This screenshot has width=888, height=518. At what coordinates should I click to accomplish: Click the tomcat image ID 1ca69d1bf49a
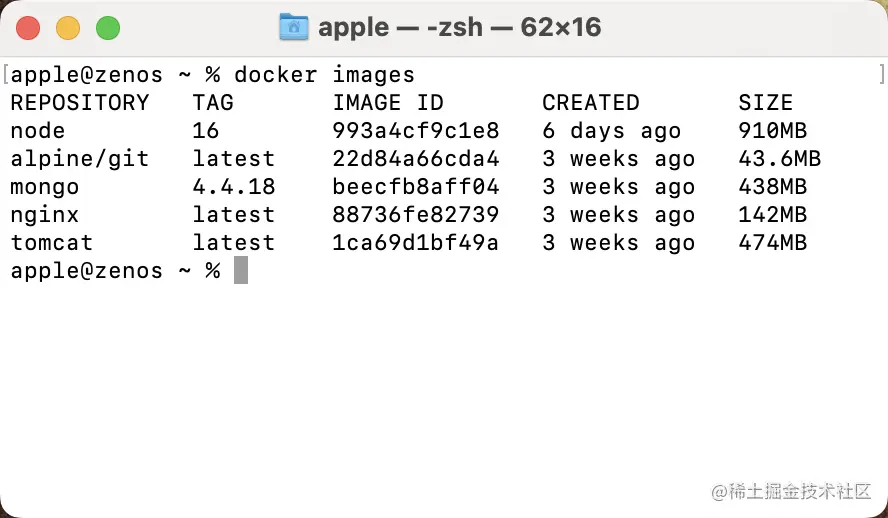416,243
